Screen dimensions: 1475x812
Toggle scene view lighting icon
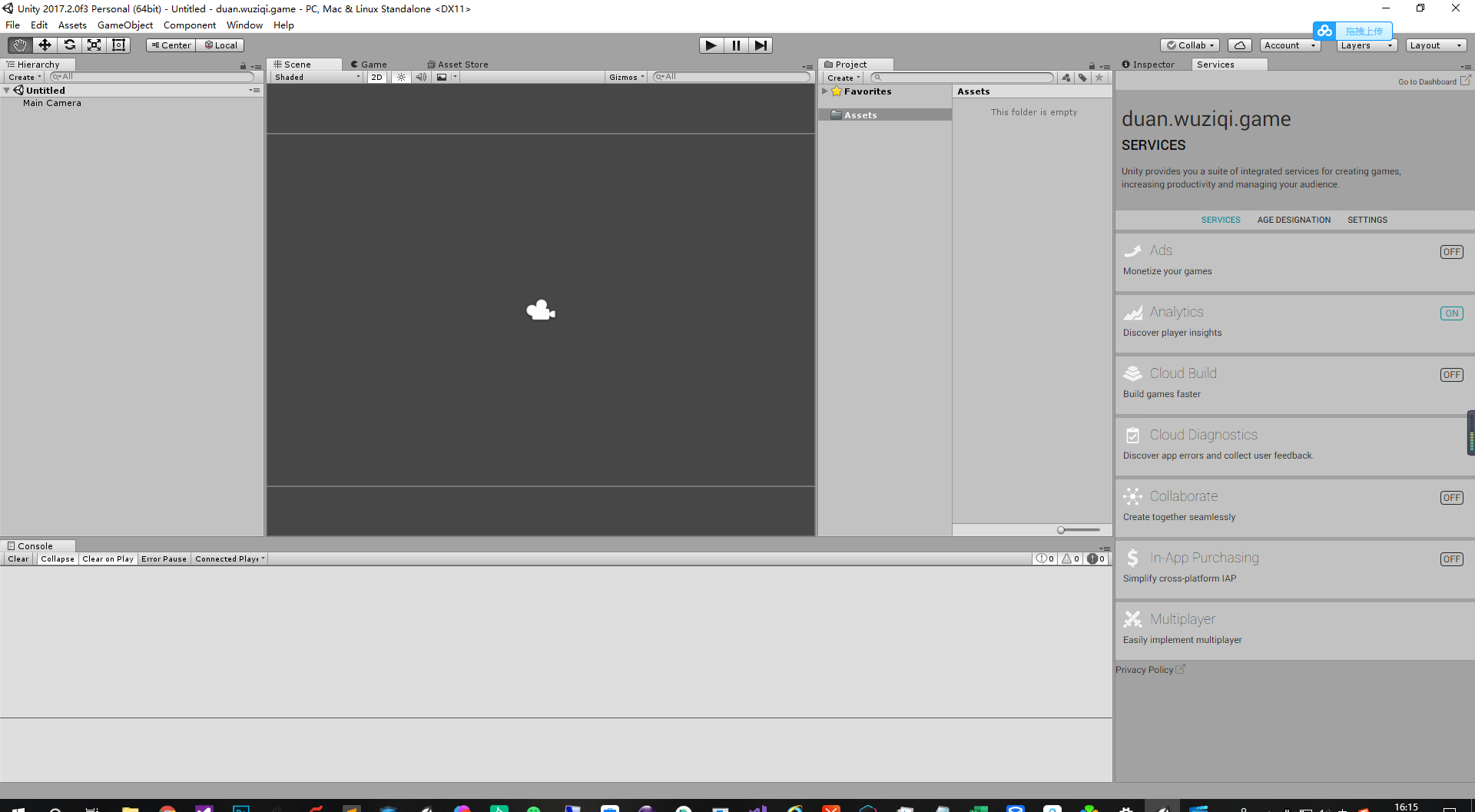pyautogui.click(x=401, y=77)
